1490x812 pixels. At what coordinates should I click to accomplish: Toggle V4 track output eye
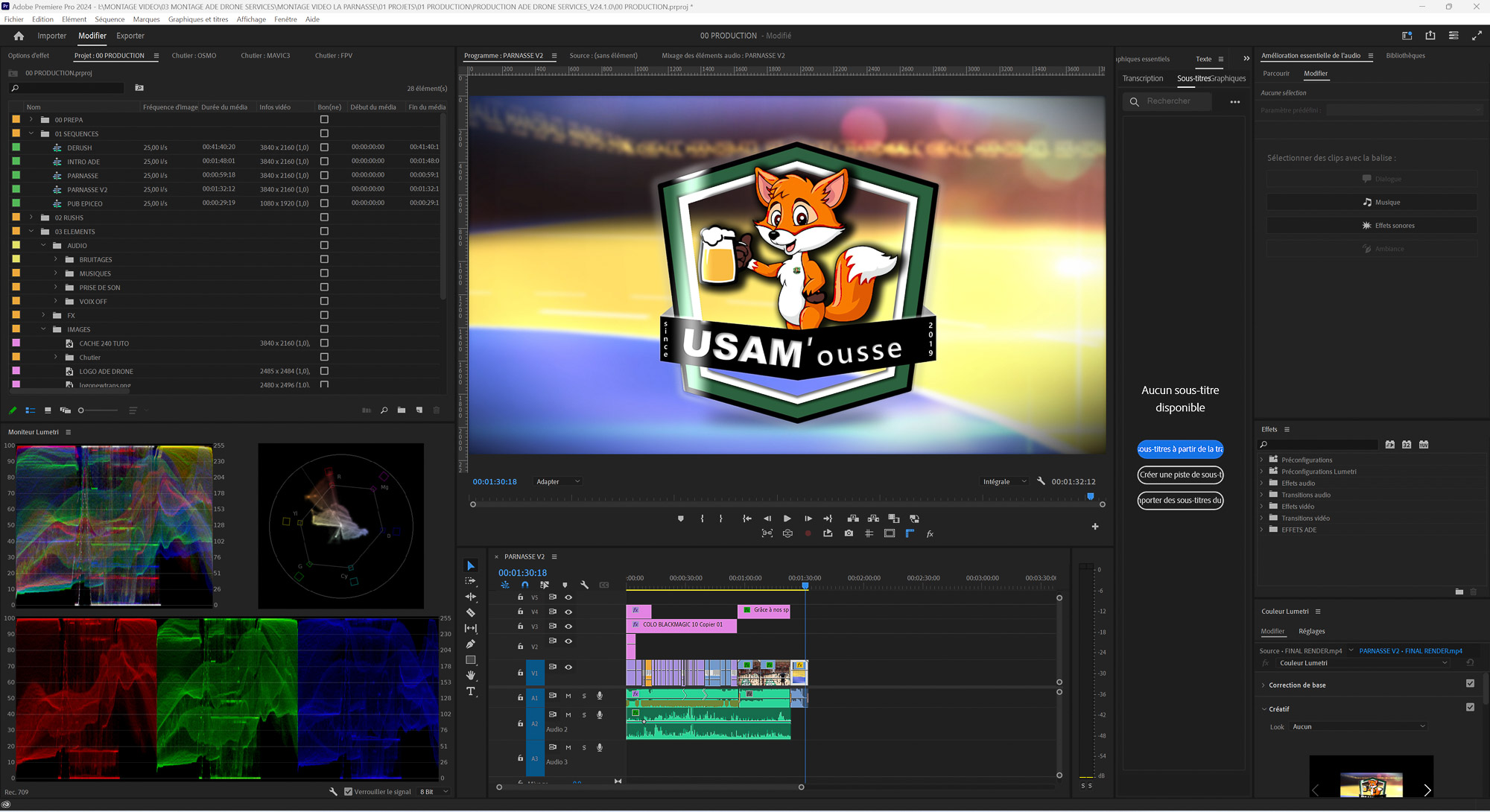click(568, 612)
